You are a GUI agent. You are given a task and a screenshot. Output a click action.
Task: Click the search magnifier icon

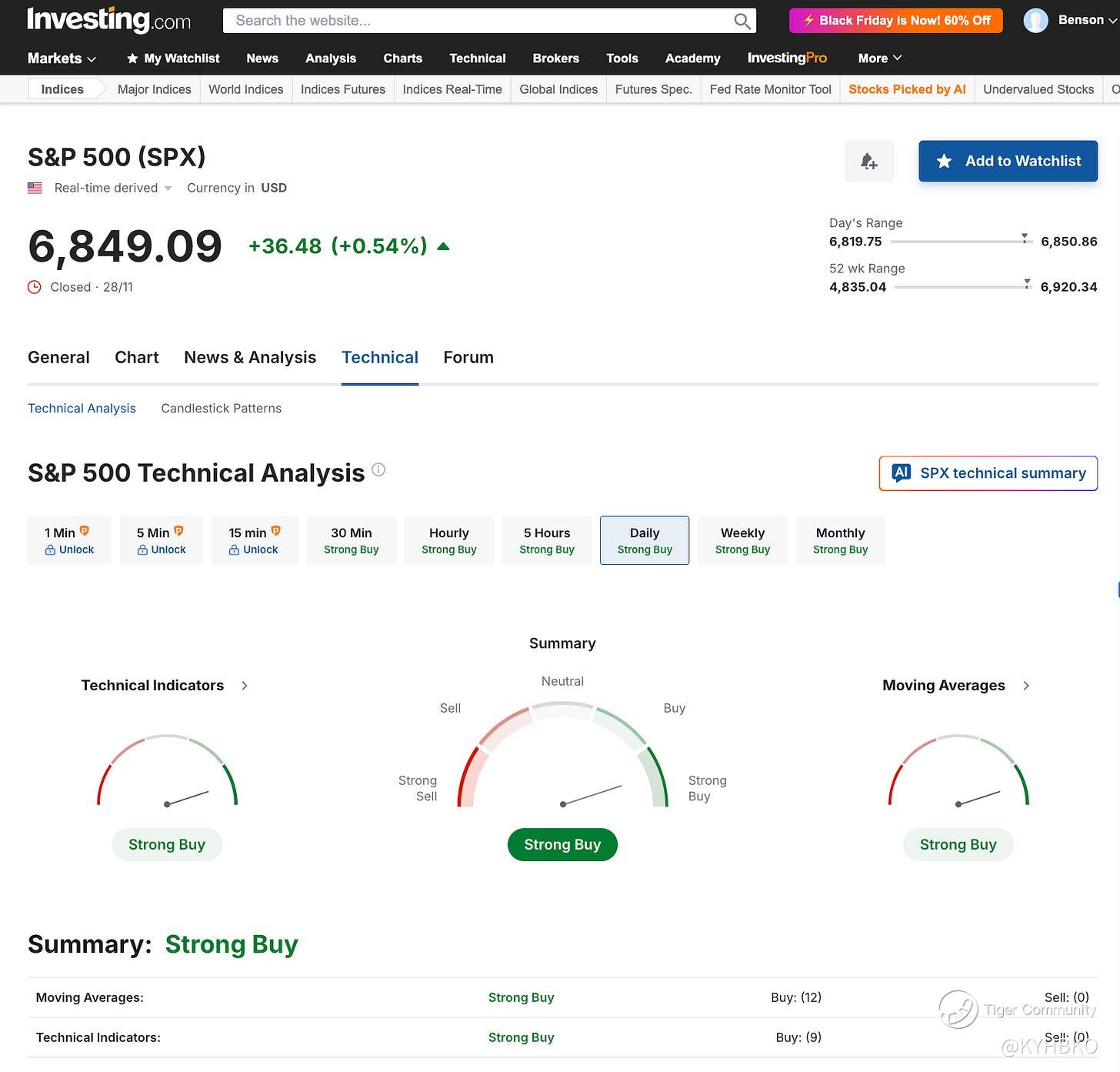742,21
